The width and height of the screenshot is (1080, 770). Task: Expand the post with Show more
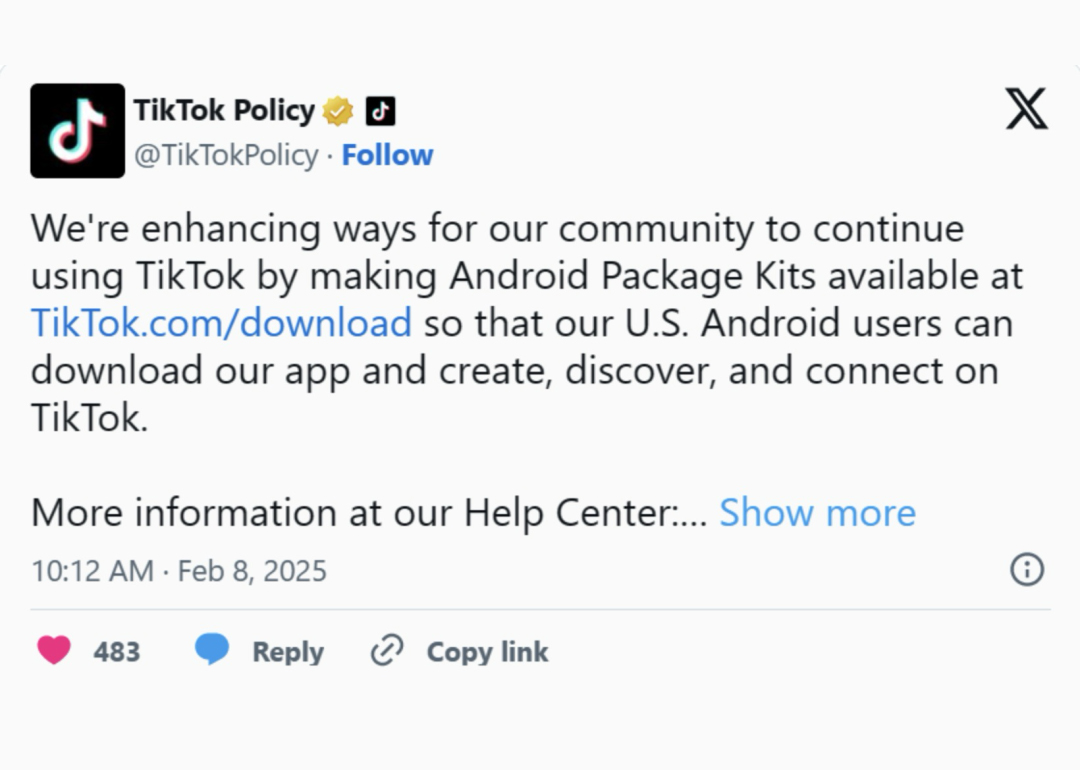coord(817,512)
